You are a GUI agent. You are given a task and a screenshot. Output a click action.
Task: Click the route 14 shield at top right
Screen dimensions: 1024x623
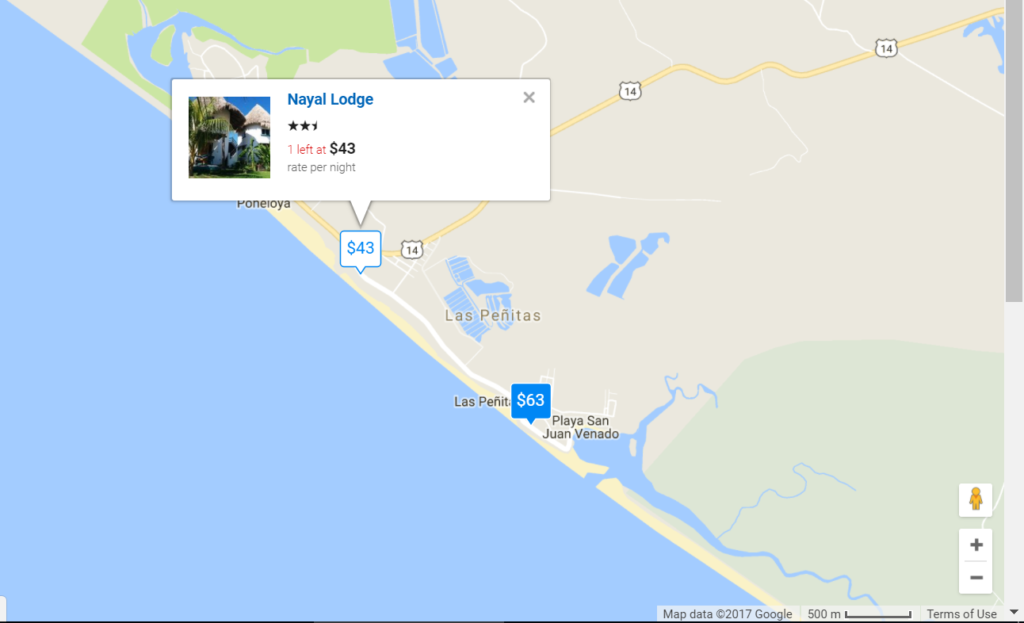[886, 48]
